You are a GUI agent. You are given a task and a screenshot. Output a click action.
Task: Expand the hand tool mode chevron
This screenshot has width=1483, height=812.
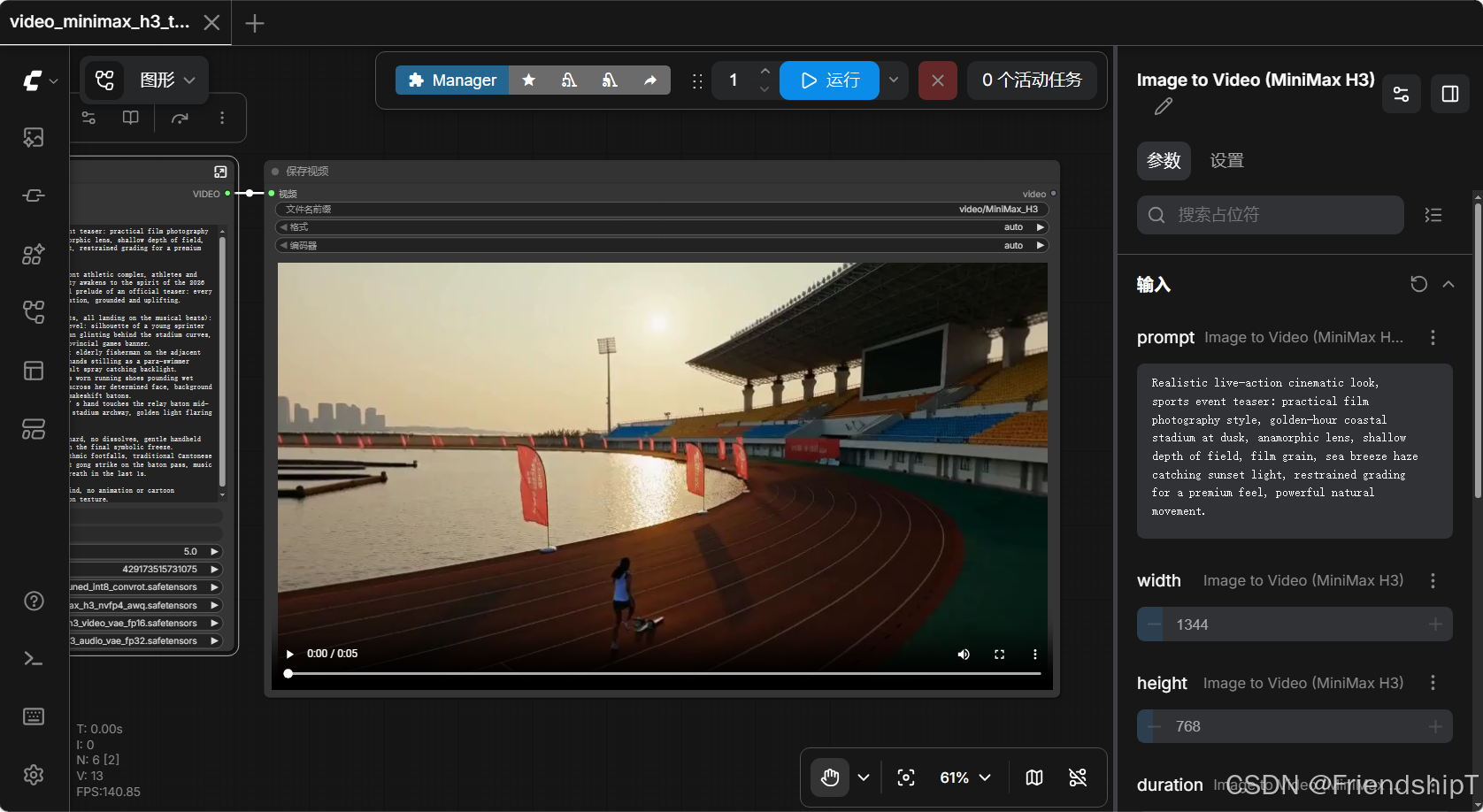pyautogui.click(x=864, y=778)
